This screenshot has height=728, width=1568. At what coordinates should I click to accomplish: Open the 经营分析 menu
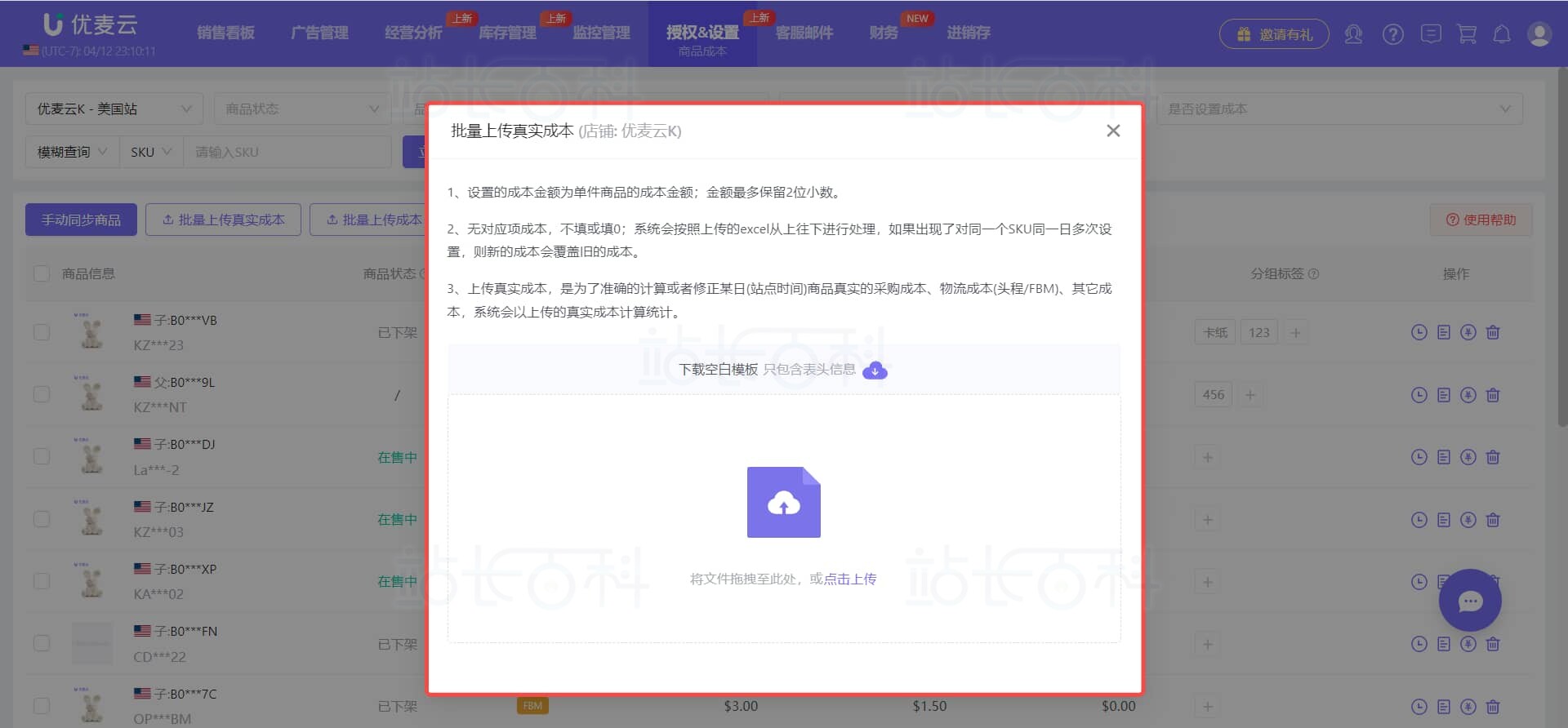413,33
